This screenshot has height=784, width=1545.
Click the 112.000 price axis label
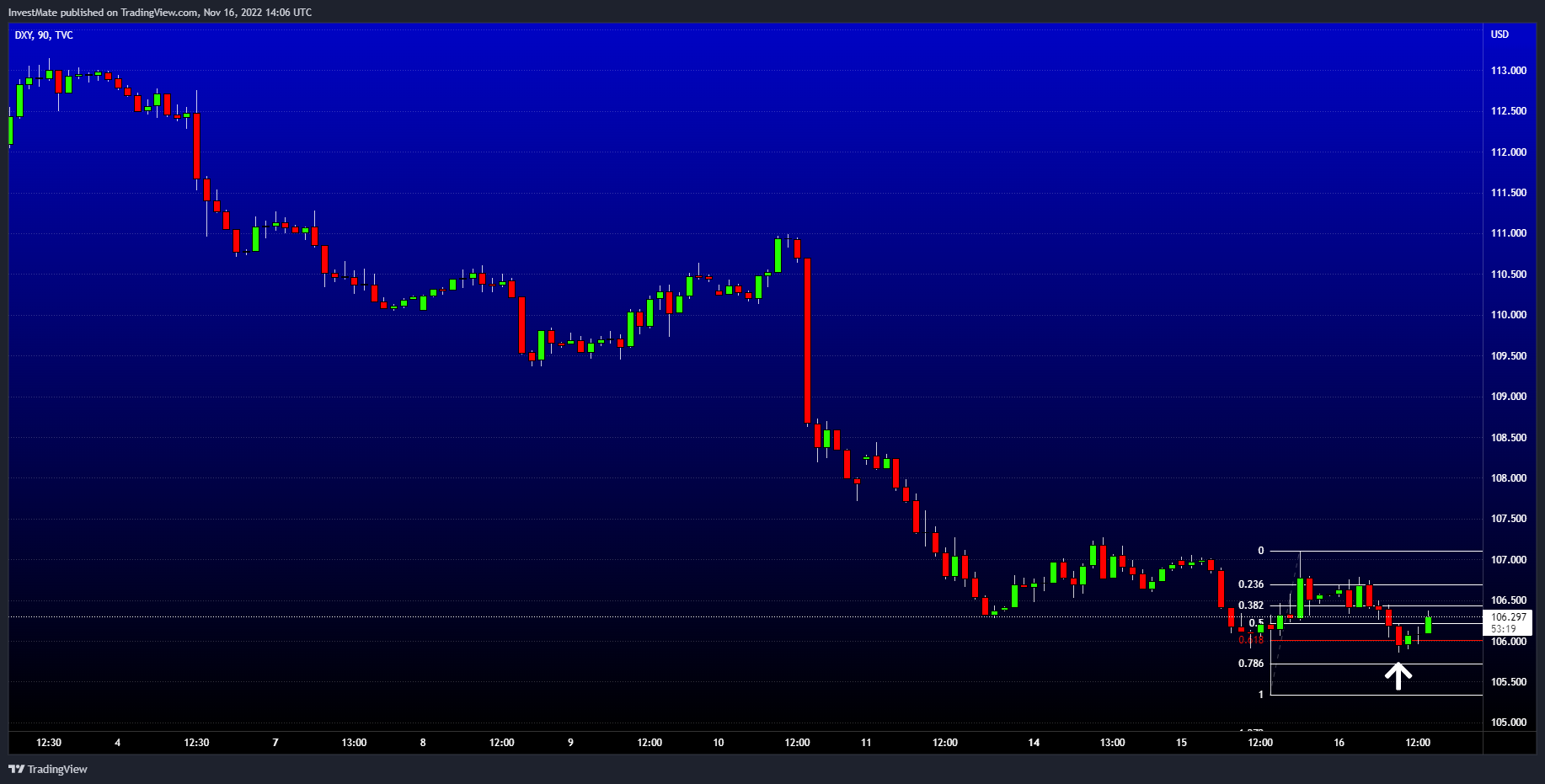click(x=1508, y=152)
